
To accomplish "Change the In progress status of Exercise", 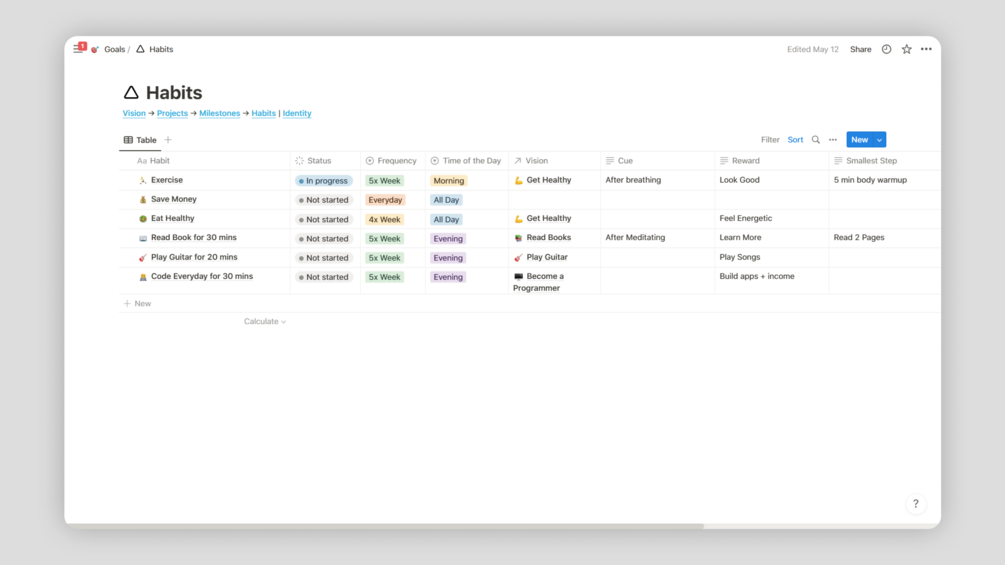I will point(324,181).
